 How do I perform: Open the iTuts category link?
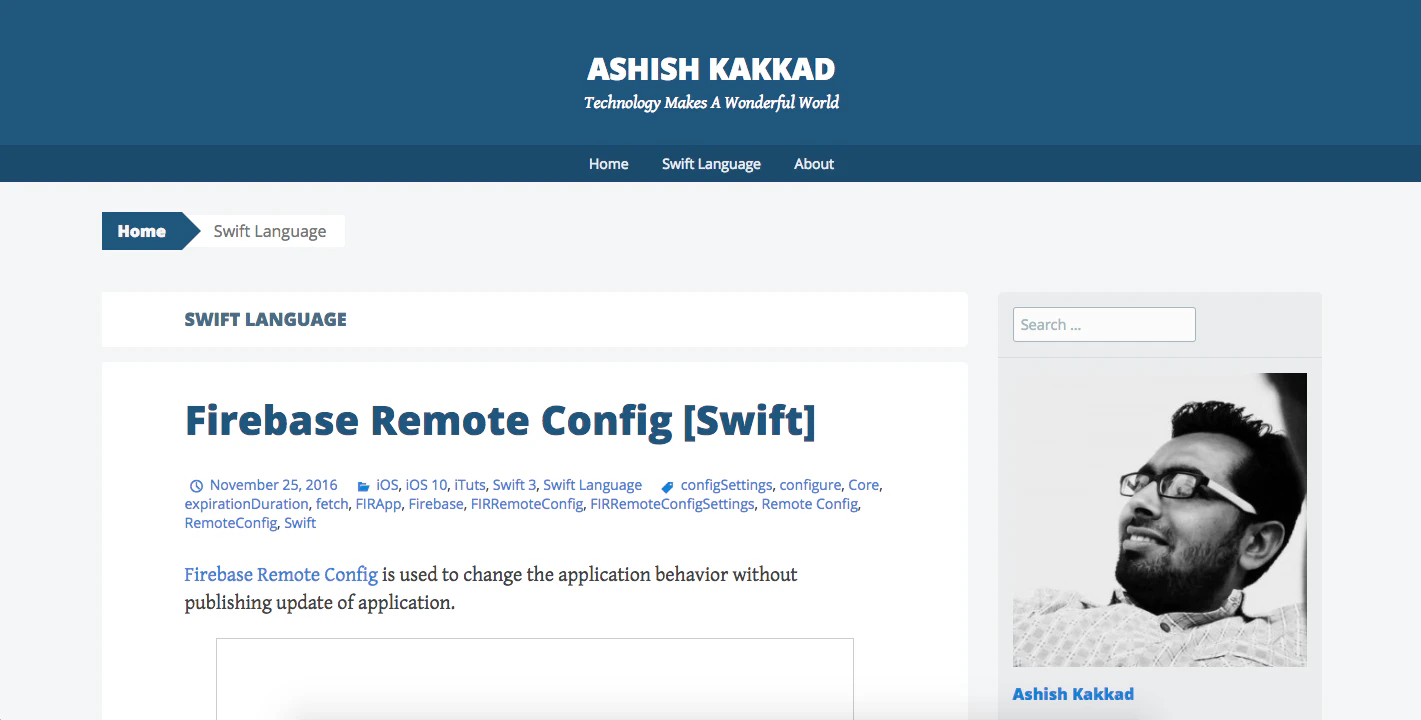pyautogui.click(x=469, y=484)
